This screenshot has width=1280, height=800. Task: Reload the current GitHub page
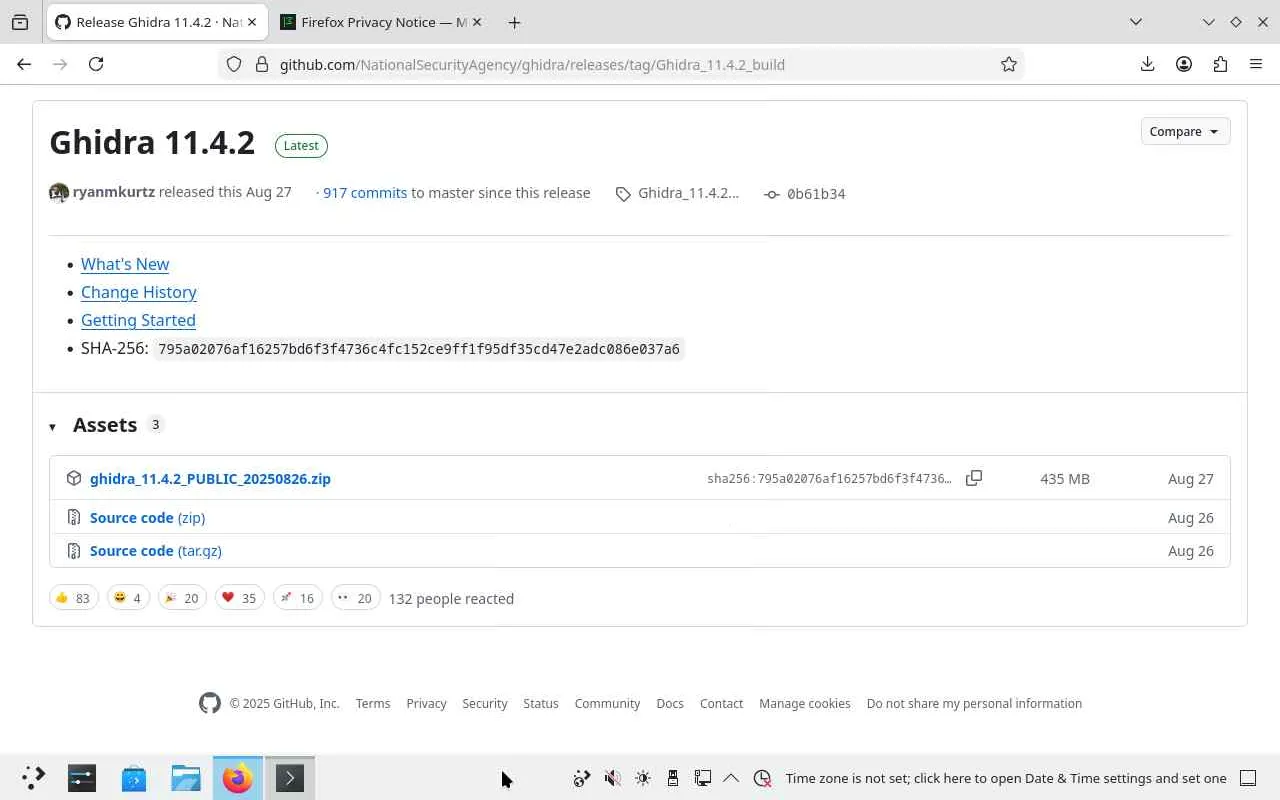pos(96,64)
